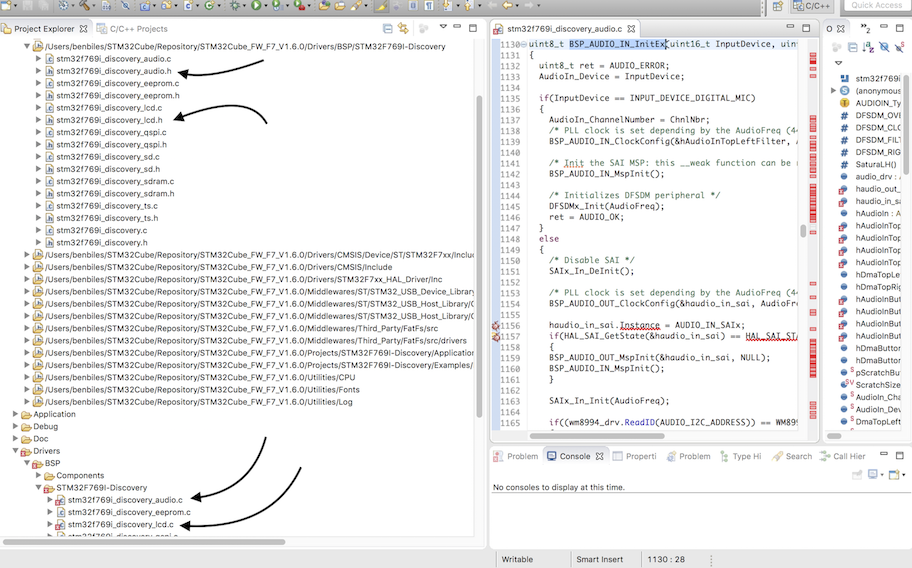Click the green Run button in toolbar
This screenshot has height=568, width=912.
coord(256,6)
